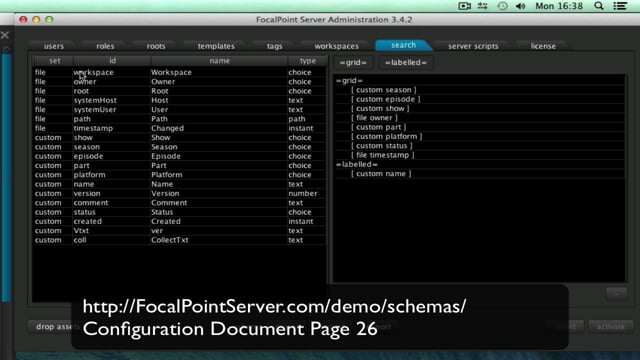Open Notification Center list icon
This screenshot has width=640, height=360.
(620, 6)
